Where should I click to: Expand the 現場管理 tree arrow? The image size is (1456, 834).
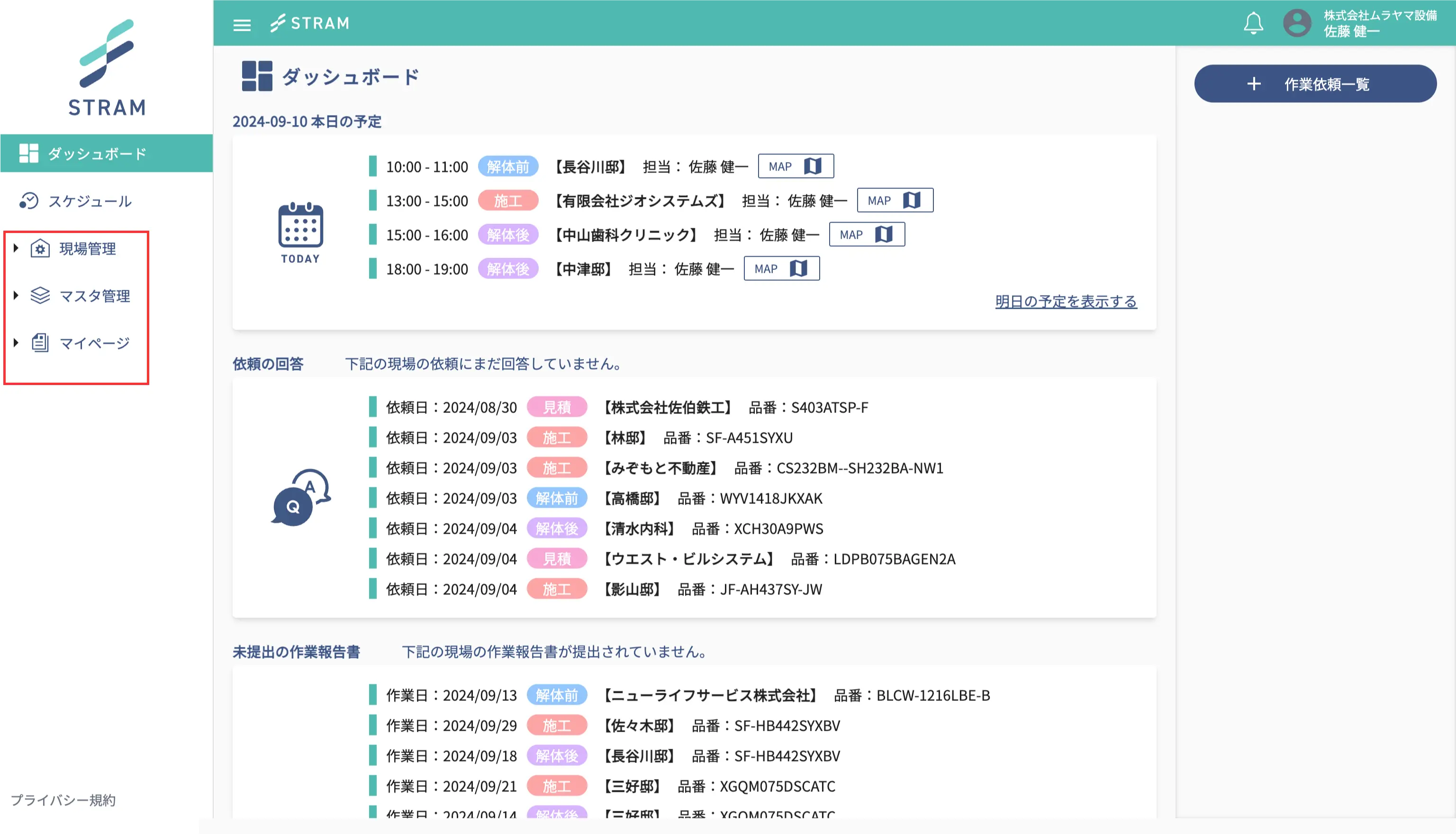point(16,248)
